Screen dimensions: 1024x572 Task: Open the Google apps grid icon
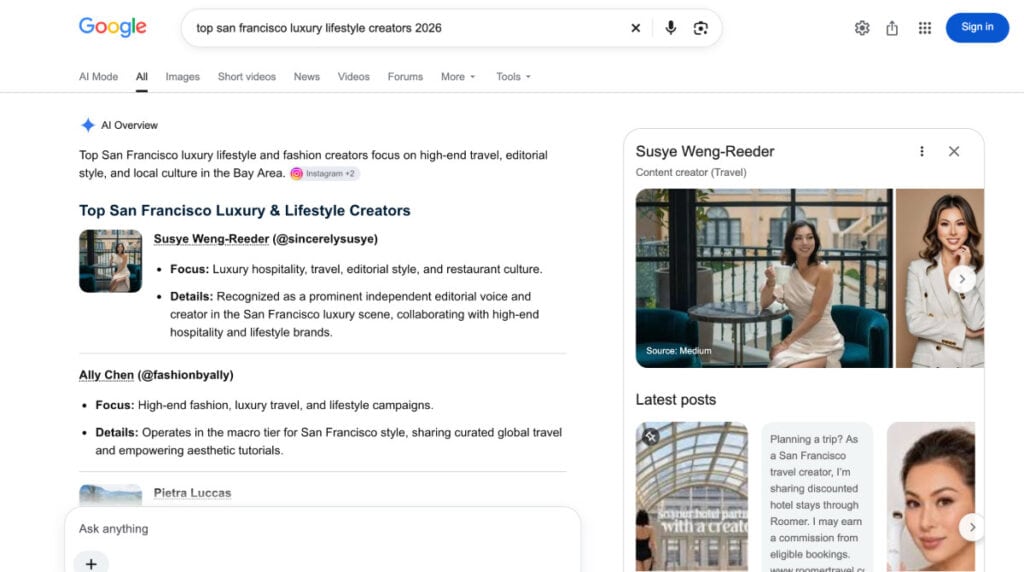pyautogui.click(x=925, y=28)
